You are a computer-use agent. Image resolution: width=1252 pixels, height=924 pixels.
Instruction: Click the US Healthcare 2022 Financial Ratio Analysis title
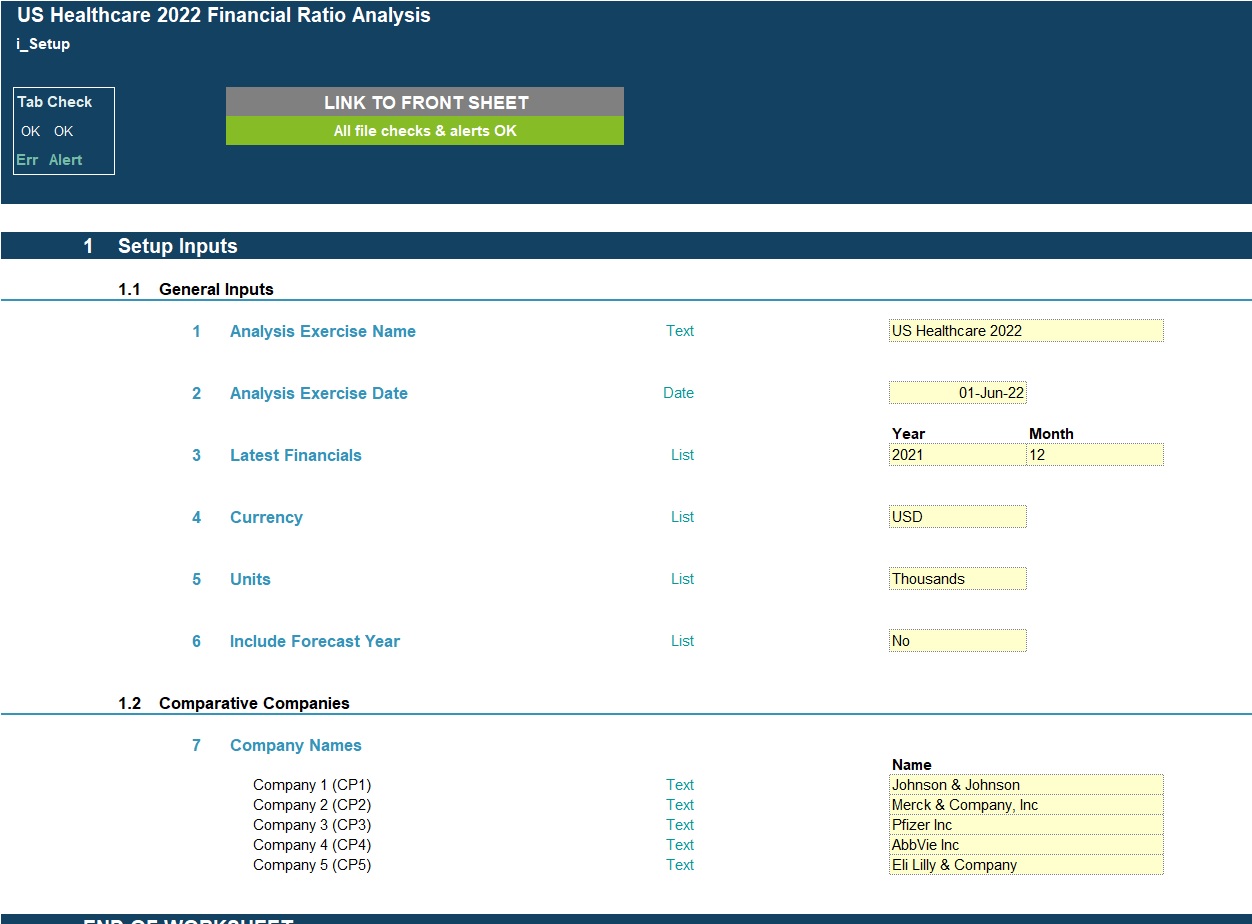[x=224, y=15]
